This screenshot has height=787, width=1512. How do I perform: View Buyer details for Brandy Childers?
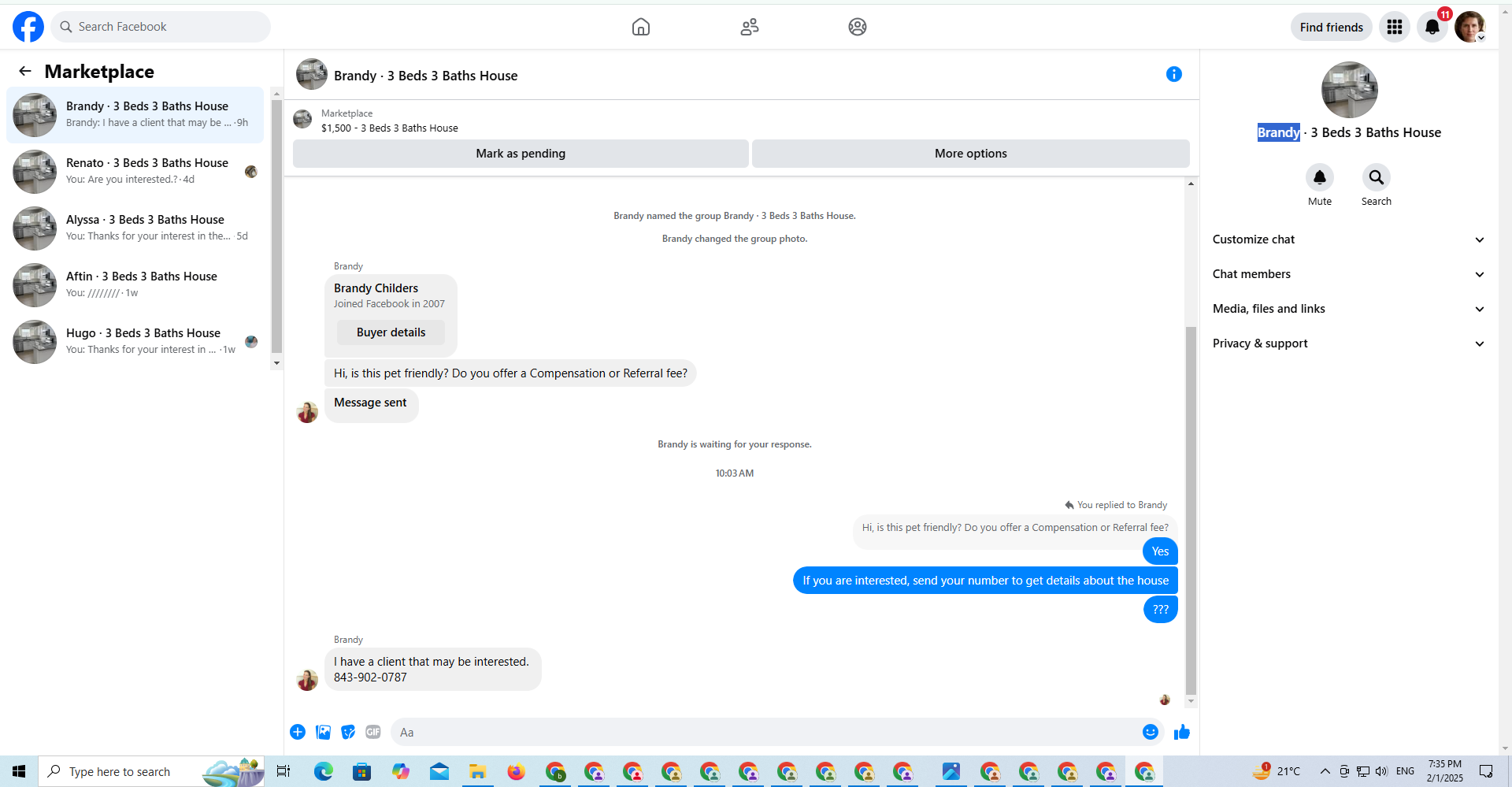point(391,332)
